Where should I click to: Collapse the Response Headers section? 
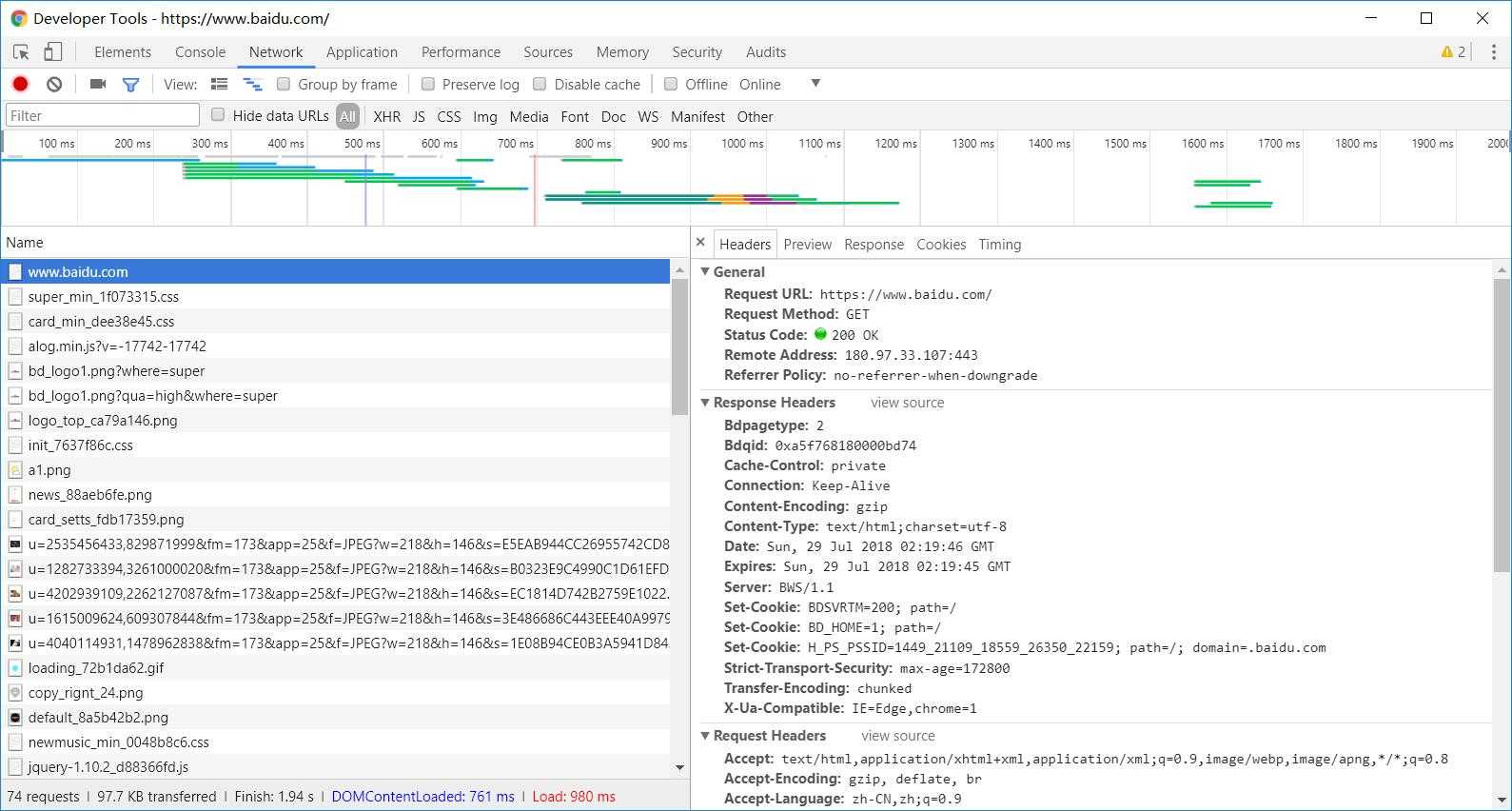[x=705, y=403]
